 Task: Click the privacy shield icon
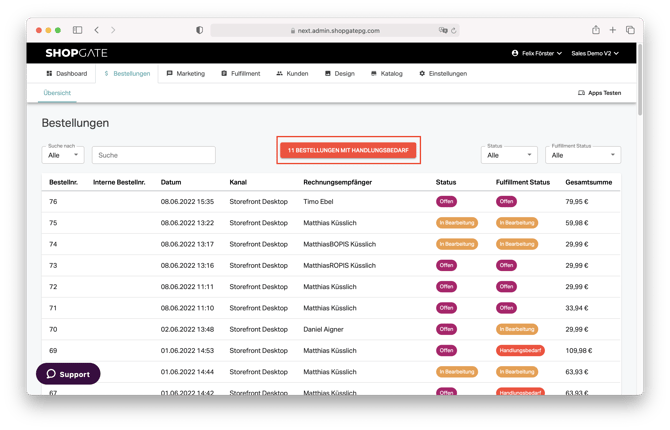199,30
